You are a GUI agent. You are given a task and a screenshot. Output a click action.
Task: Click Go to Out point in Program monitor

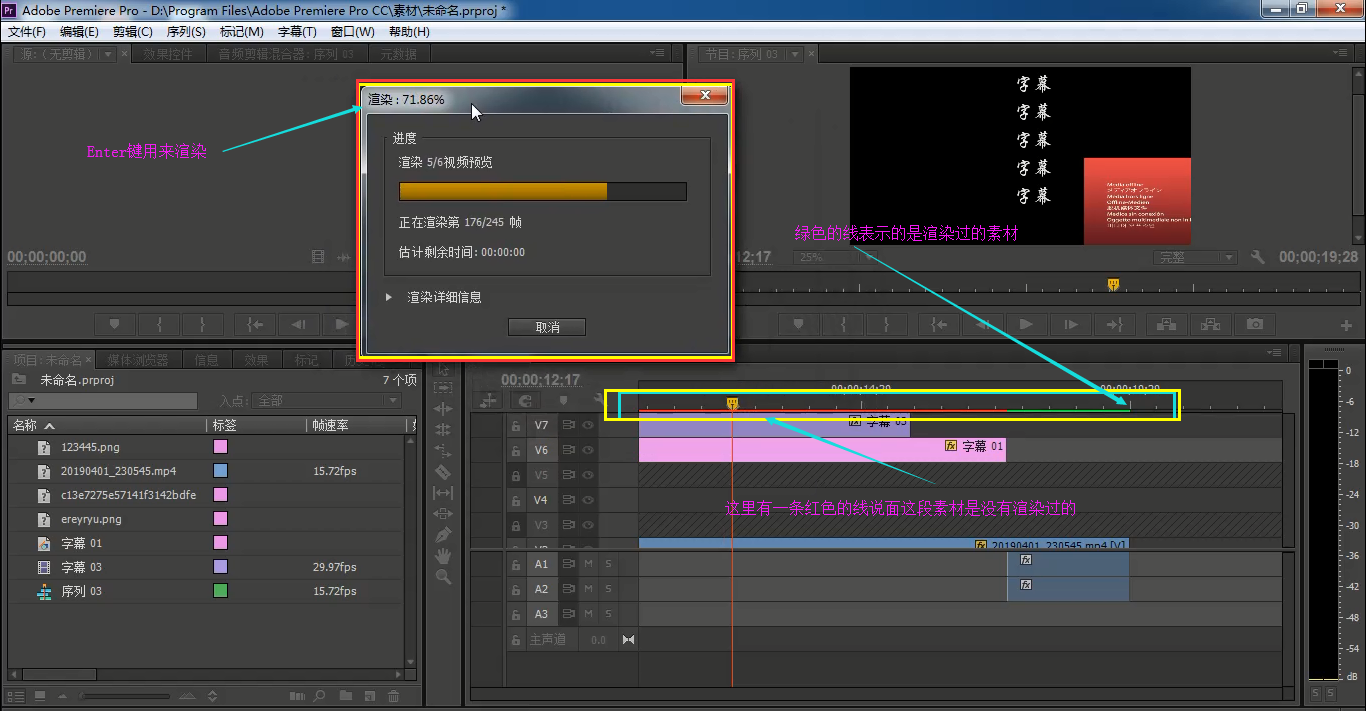coord(1114,324)
